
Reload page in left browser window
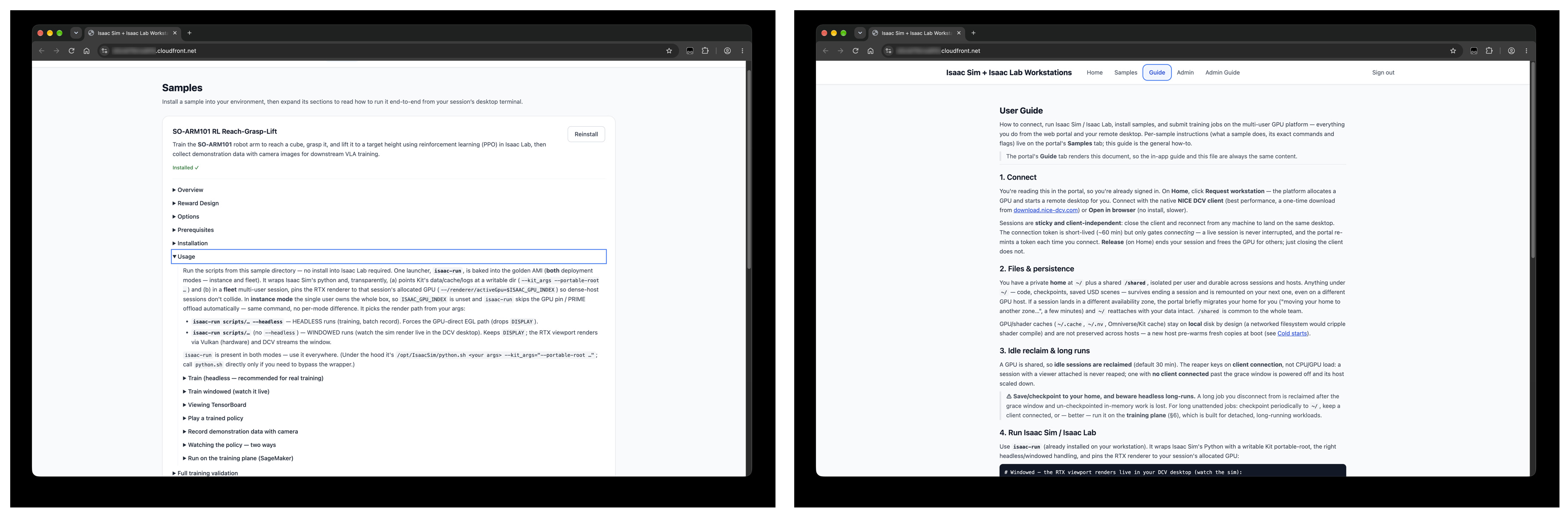coord(71,51)
